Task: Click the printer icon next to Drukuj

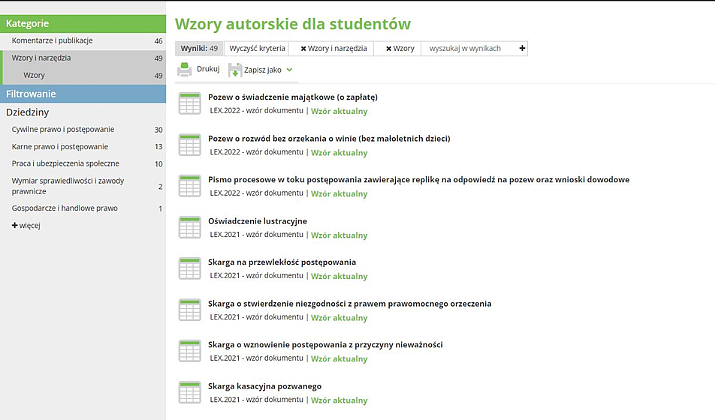Action: (185, 70)
